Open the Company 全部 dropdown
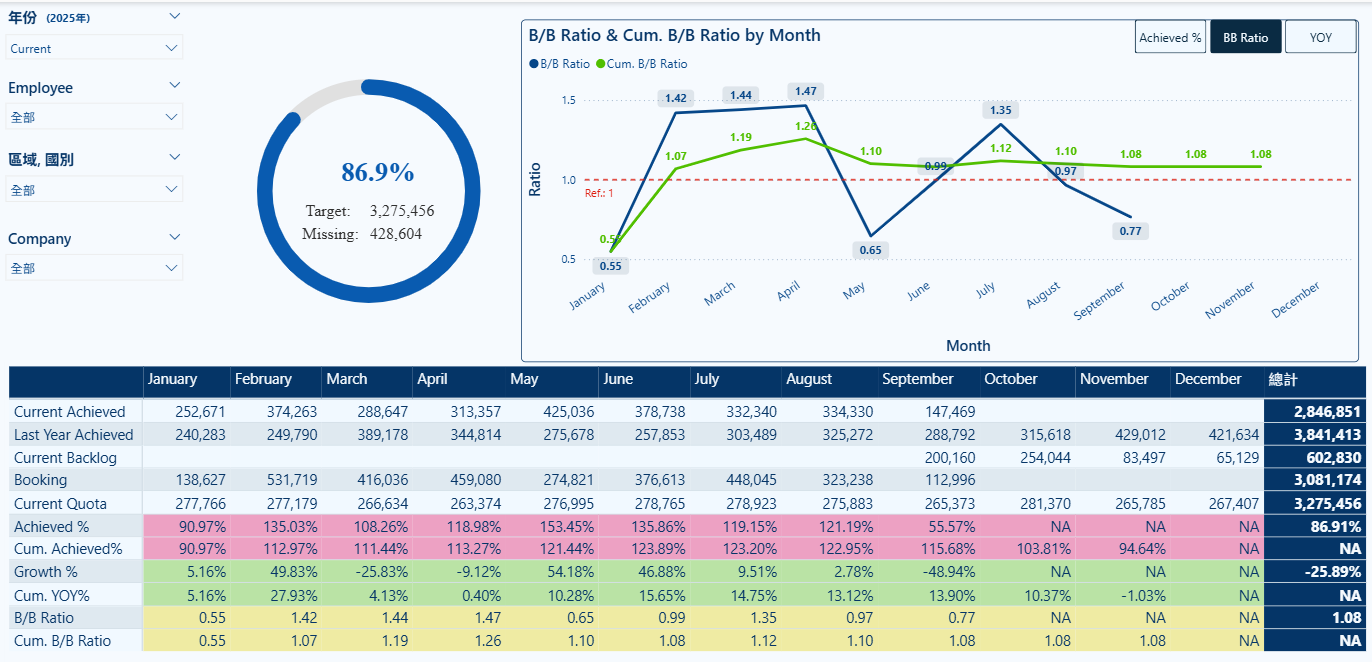 pos(95,268)
